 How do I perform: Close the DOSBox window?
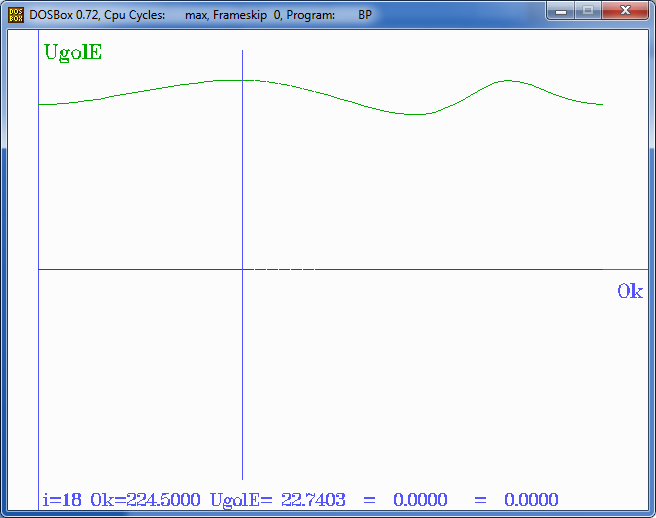[x=625, y=11]
